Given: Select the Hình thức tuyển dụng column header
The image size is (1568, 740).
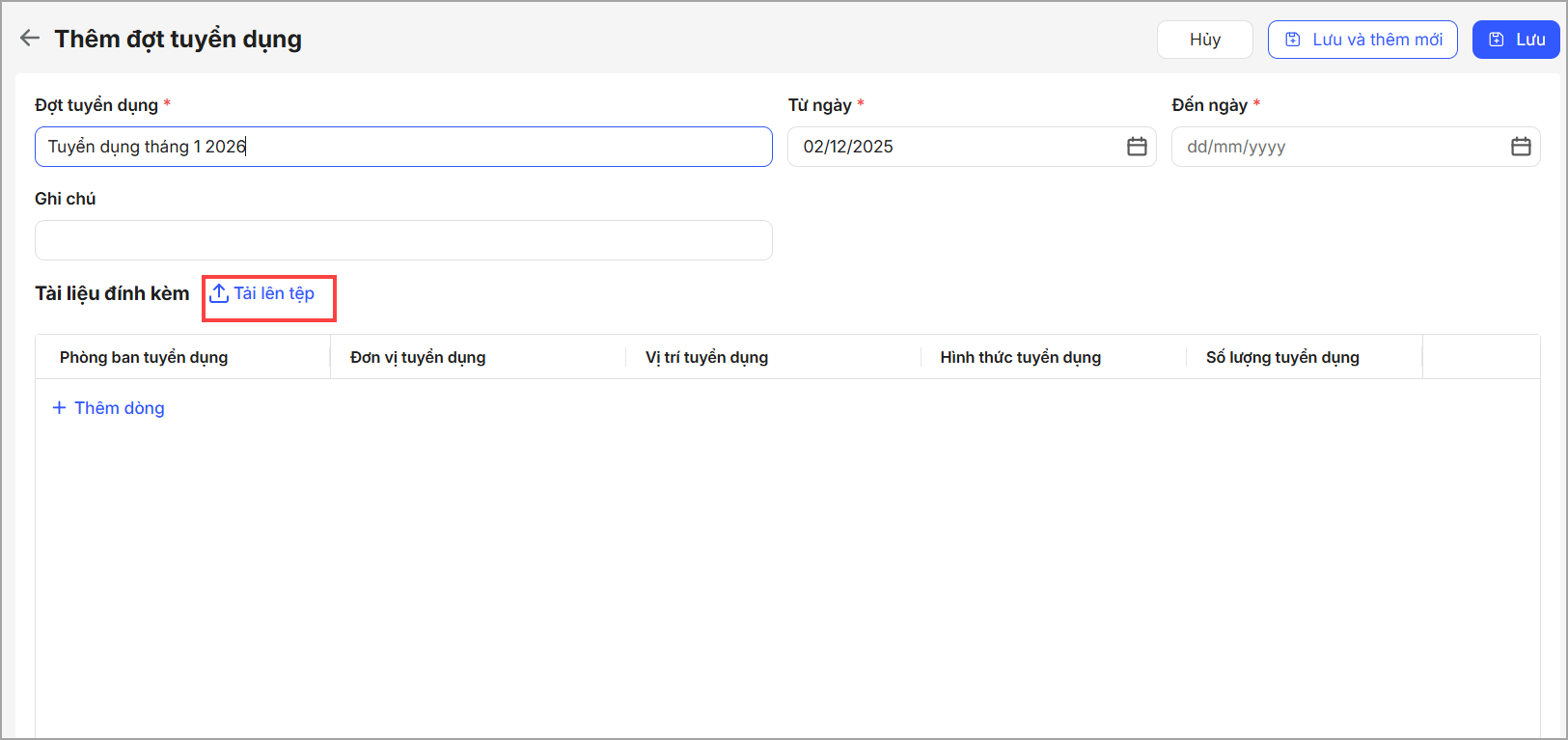Looking at the screenshot, I should tap(1020, 357).
